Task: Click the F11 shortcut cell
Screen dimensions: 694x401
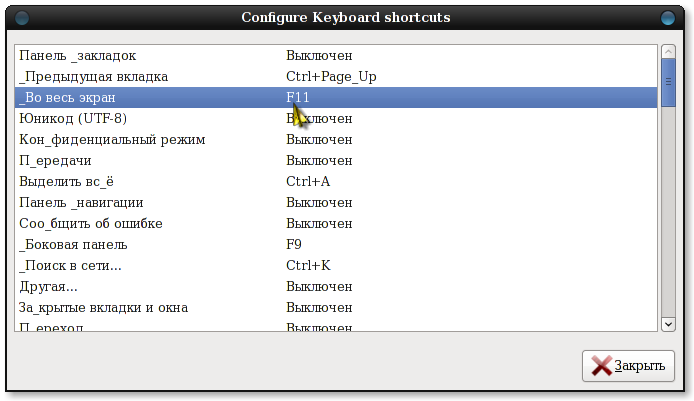Action: 297,97
